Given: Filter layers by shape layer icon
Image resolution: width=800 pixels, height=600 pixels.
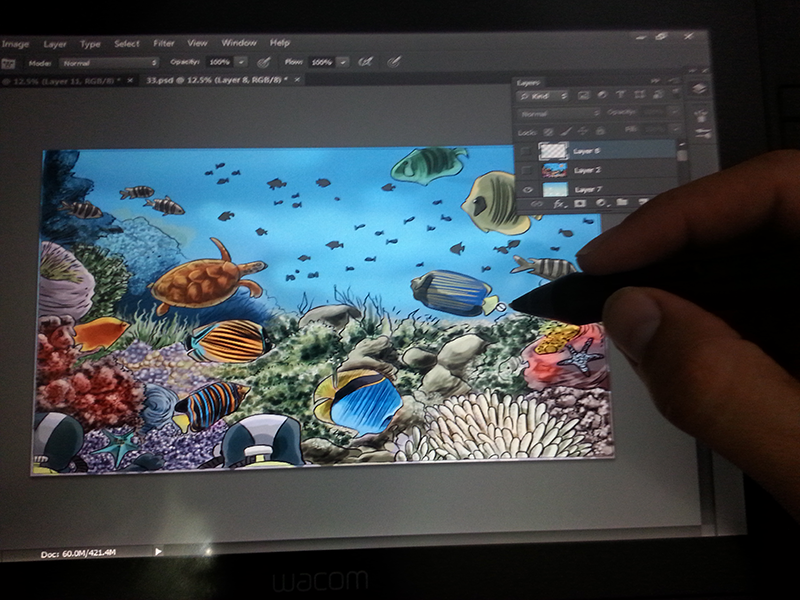Looking at the screenshot, I should click(639, 94).
